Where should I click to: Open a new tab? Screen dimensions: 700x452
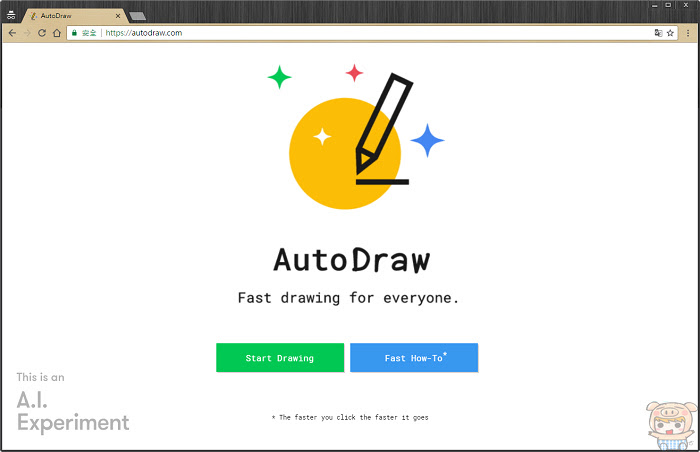138,17
